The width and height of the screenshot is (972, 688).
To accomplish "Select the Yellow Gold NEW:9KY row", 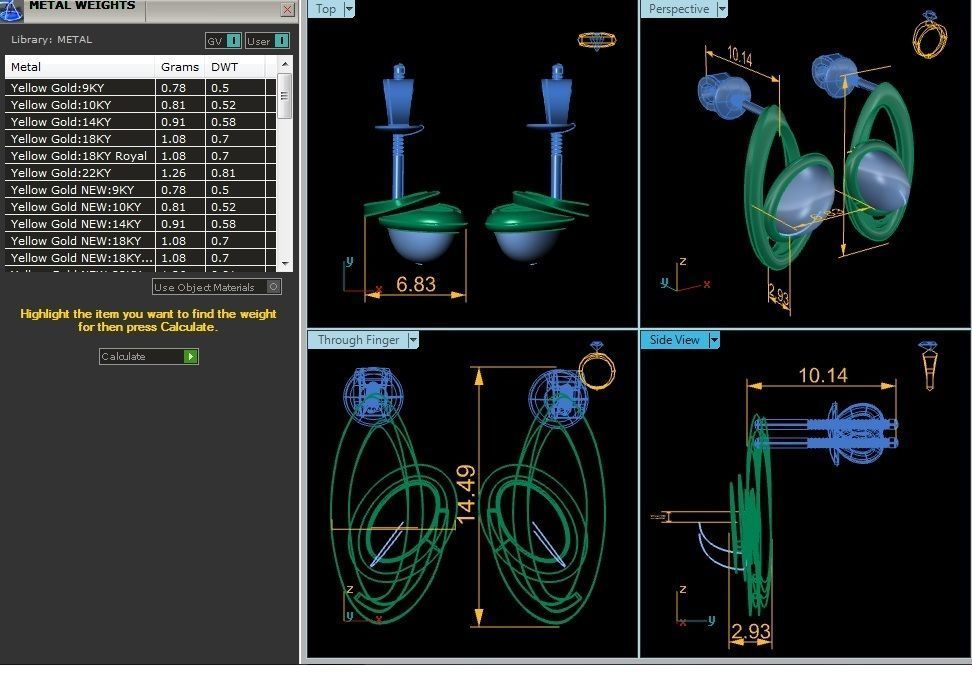I will [141, 190].
